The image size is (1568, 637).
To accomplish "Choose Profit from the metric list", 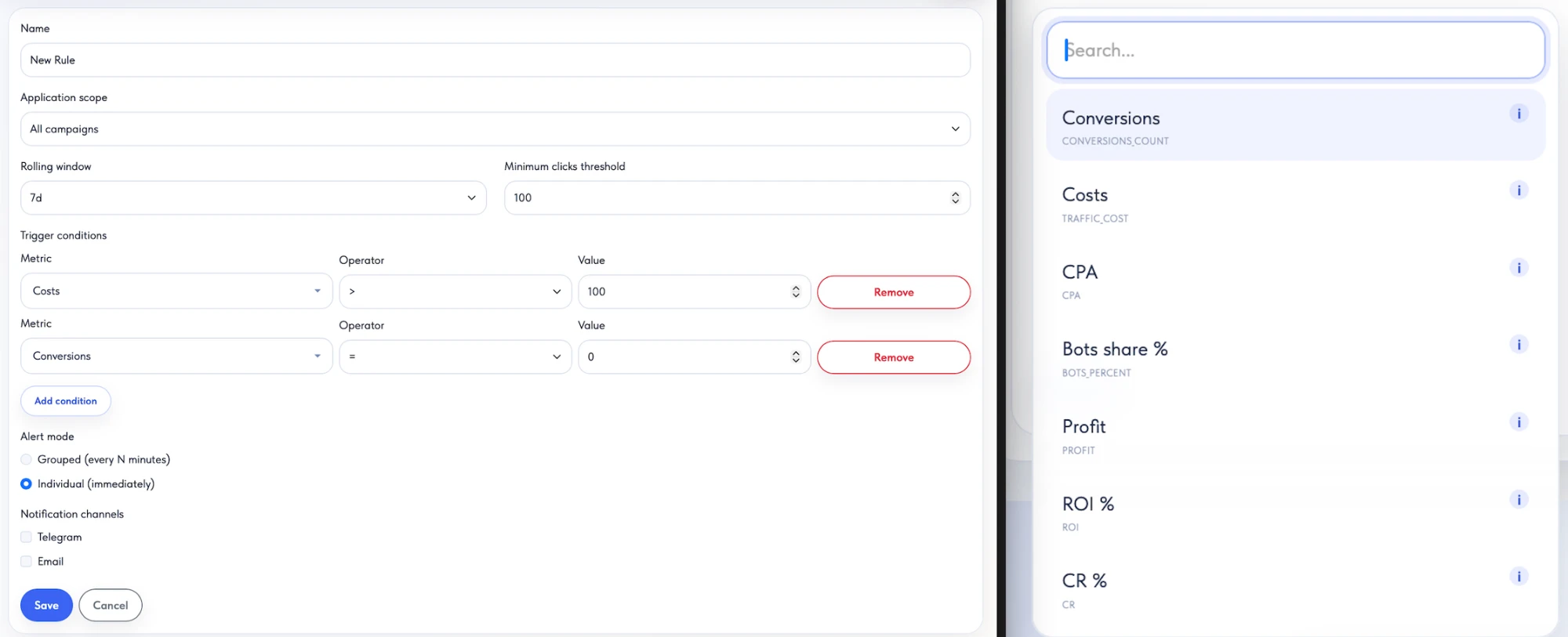I will click(1295, 435).
